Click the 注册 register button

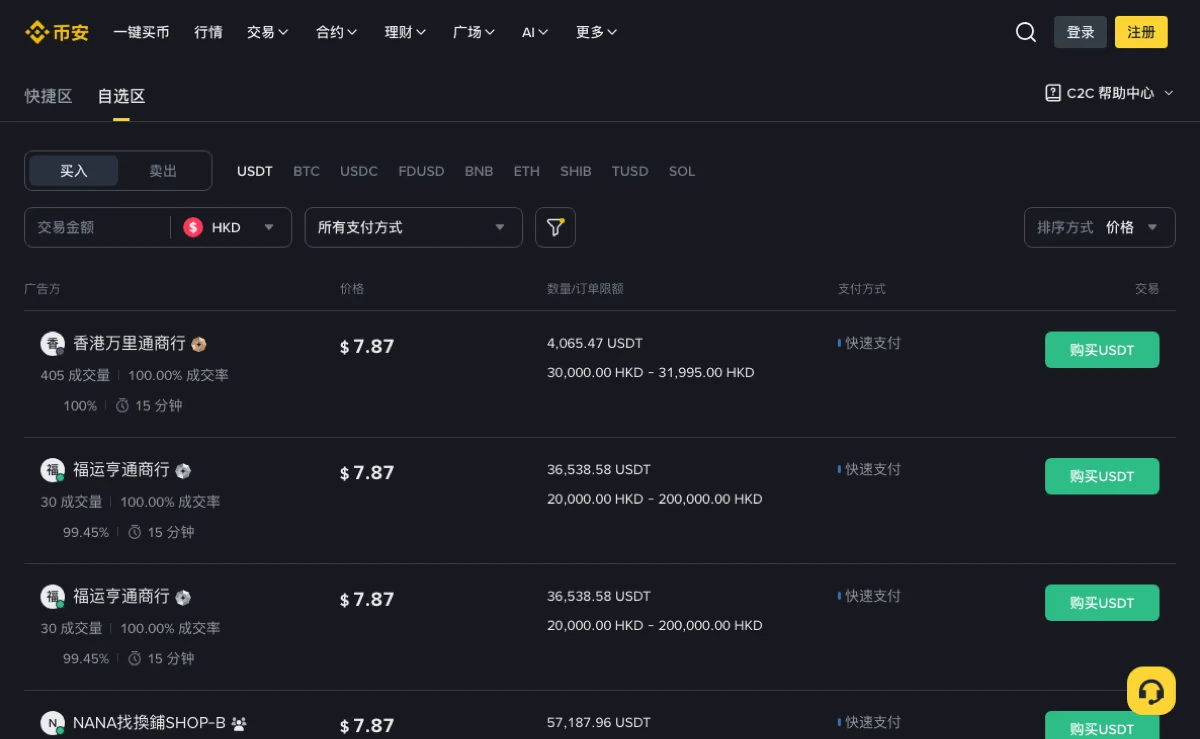pos(1141,32)
